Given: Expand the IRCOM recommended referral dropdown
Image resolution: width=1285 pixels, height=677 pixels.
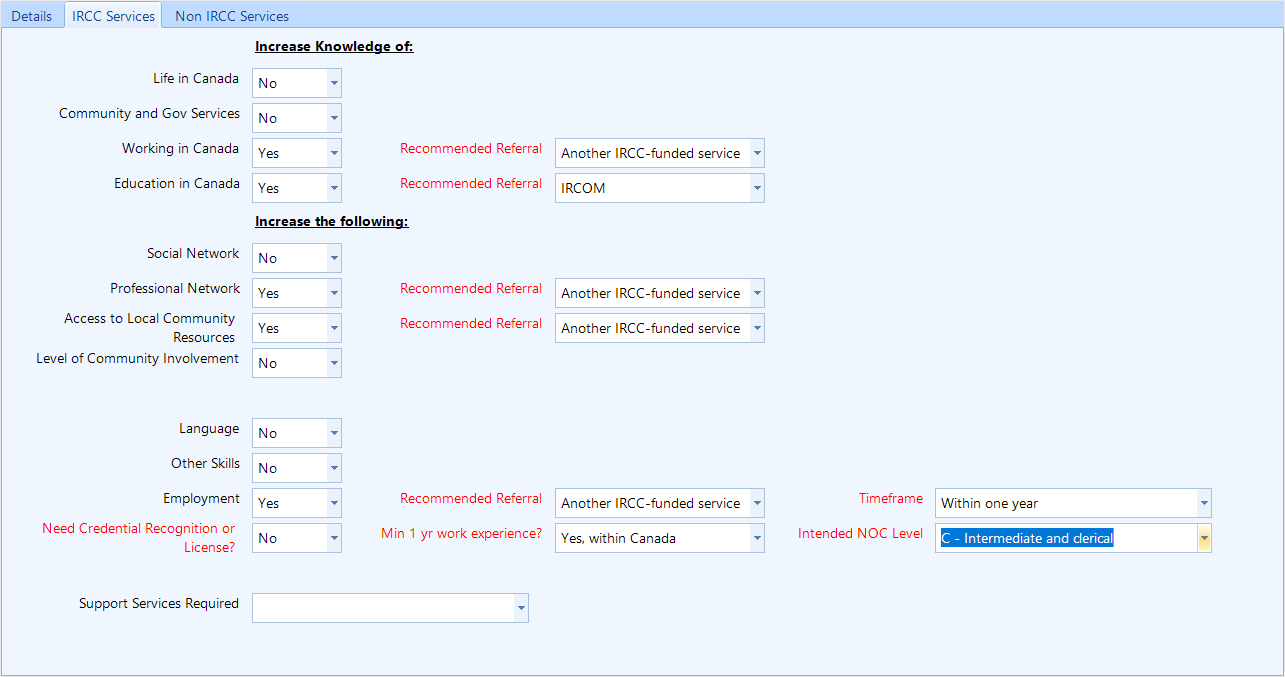Looking at the screenshot, I should tap(757, 188).
